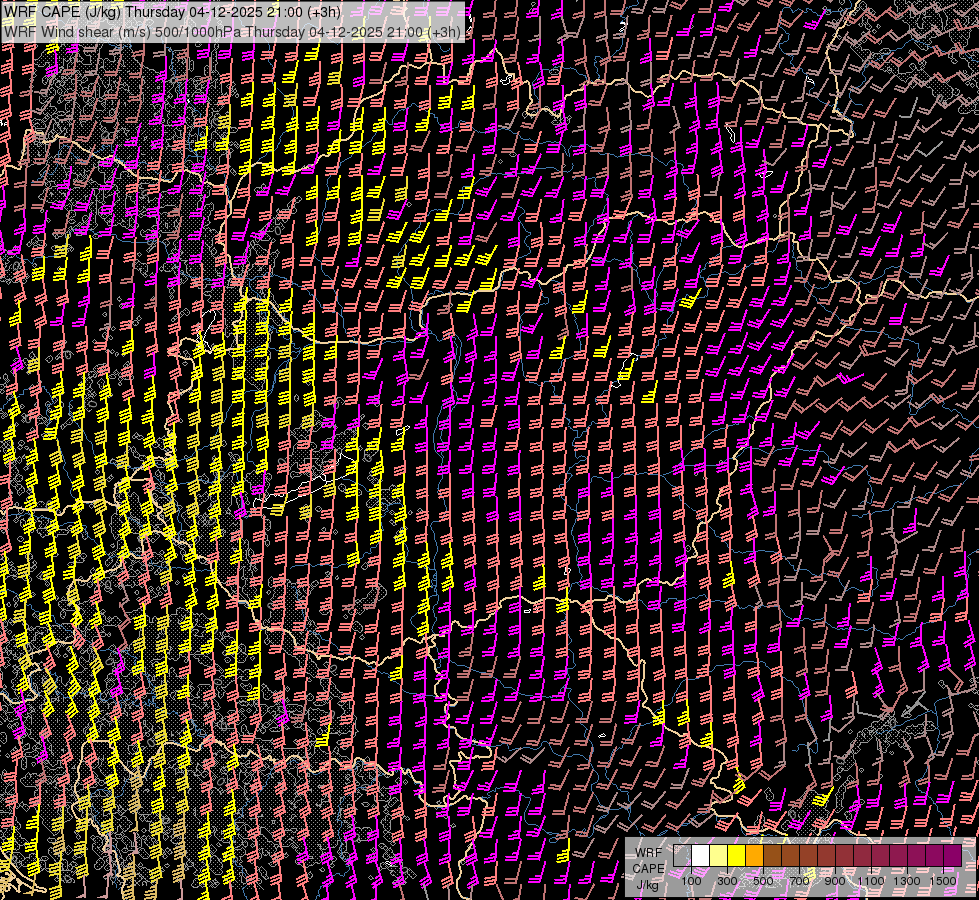Click the 700 legend tick label
The height and width of the screenshot is (900, 979).
(799, 881)
